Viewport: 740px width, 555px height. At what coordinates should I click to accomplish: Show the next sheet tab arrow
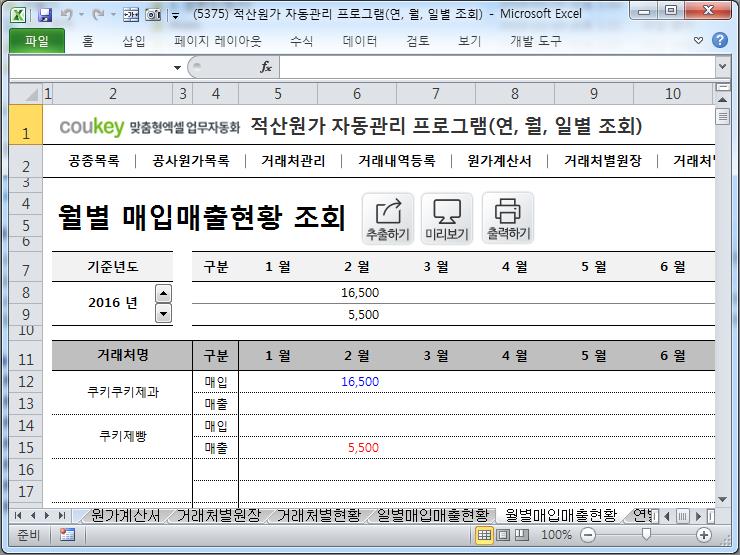coord(47,515)
